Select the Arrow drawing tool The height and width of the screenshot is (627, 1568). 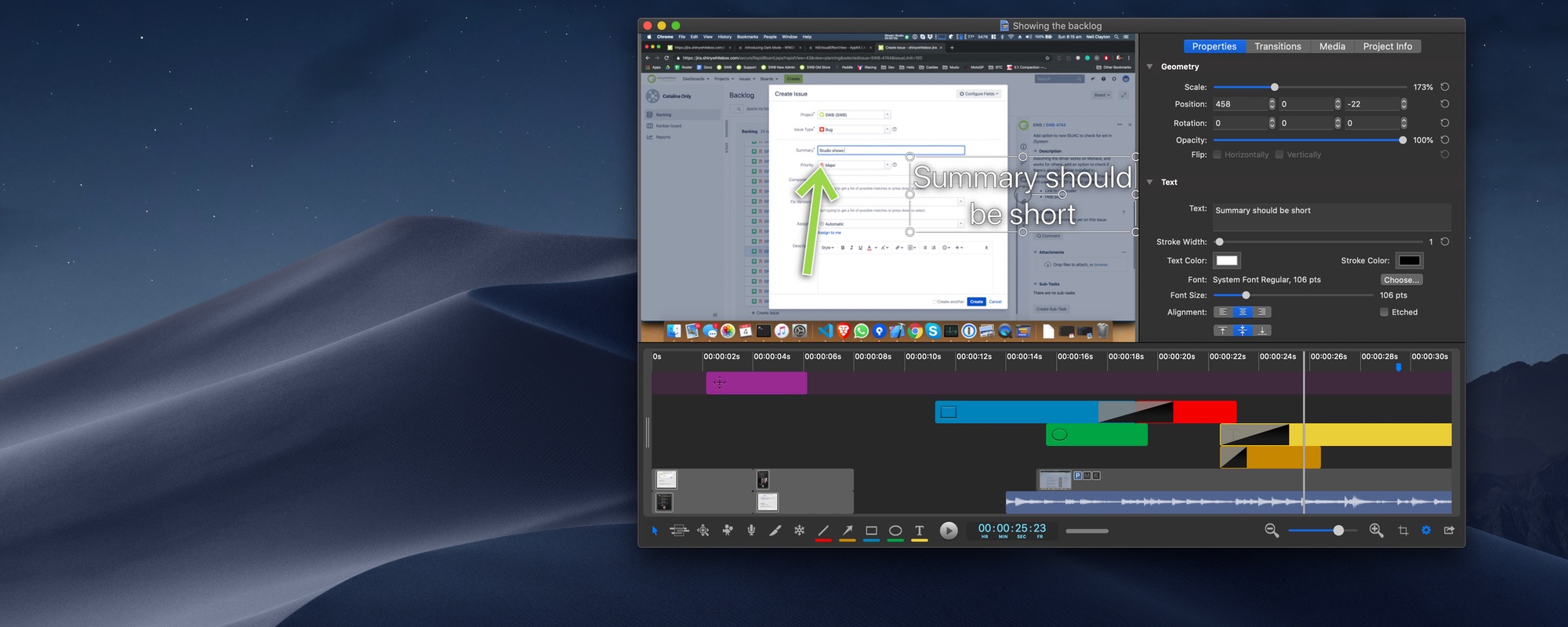click(x=848, y=531)
